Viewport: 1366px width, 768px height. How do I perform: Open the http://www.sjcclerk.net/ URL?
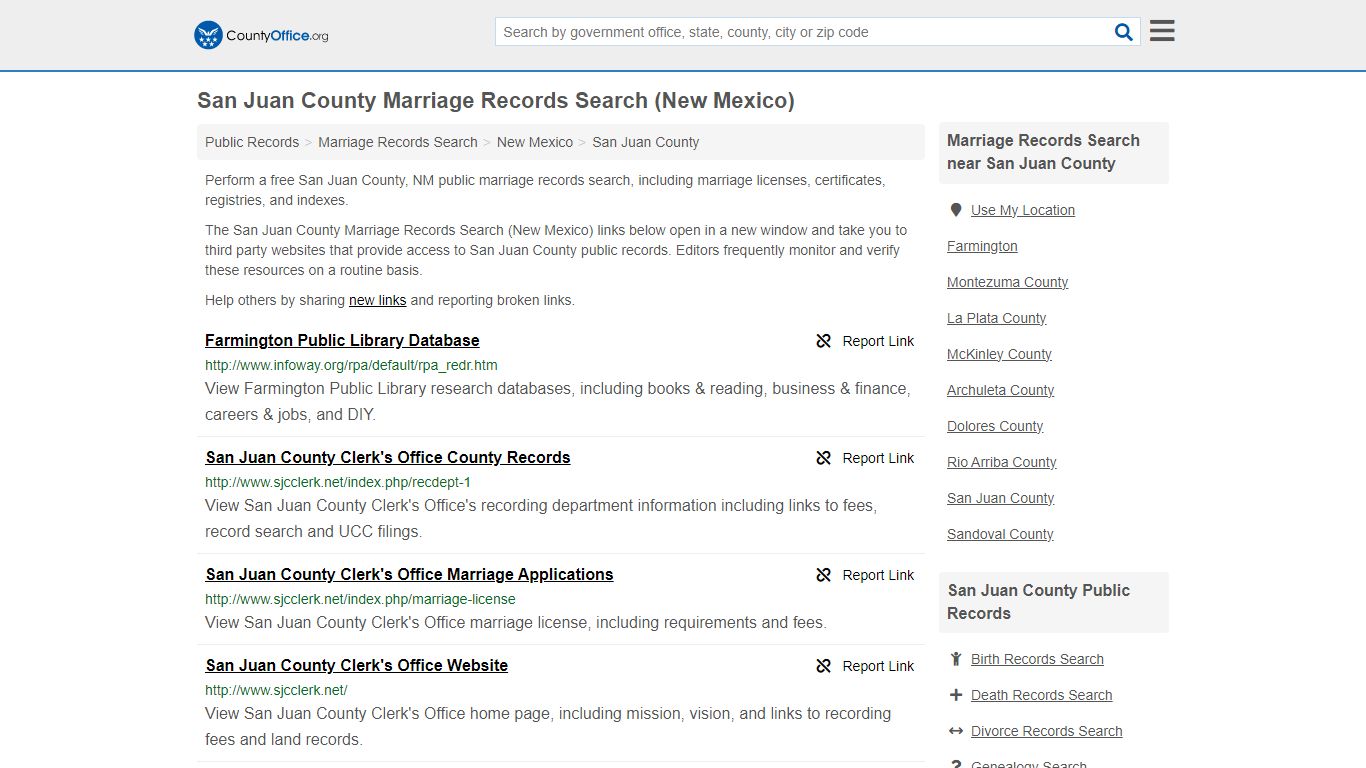coord(276,690)
